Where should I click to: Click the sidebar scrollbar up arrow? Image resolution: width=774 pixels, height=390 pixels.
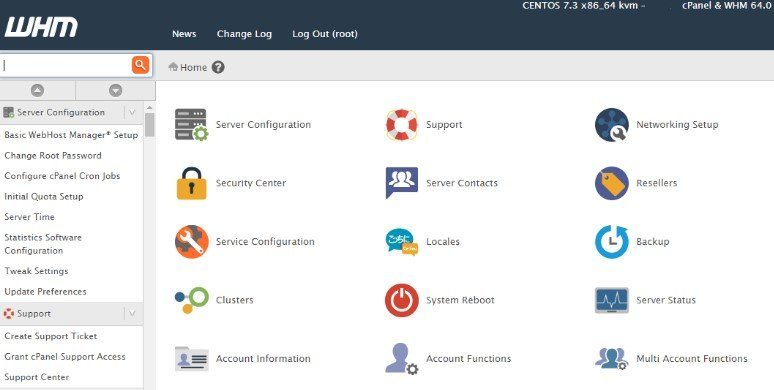point(150,108)
